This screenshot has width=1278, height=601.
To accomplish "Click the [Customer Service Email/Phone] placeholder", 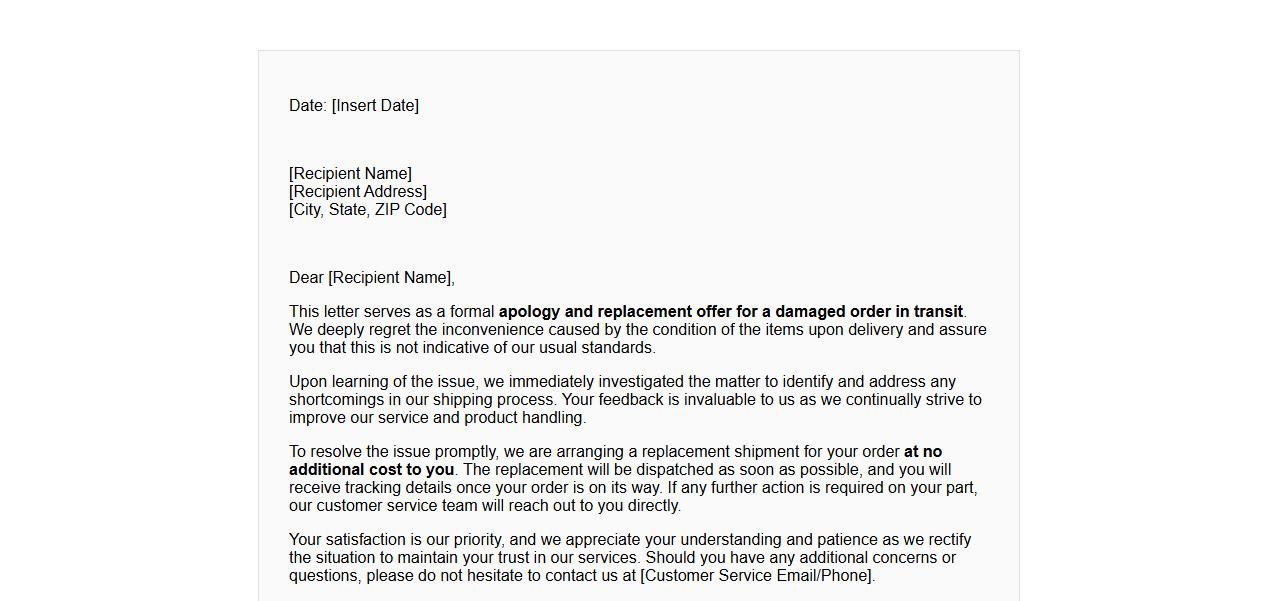I will 757,576.
